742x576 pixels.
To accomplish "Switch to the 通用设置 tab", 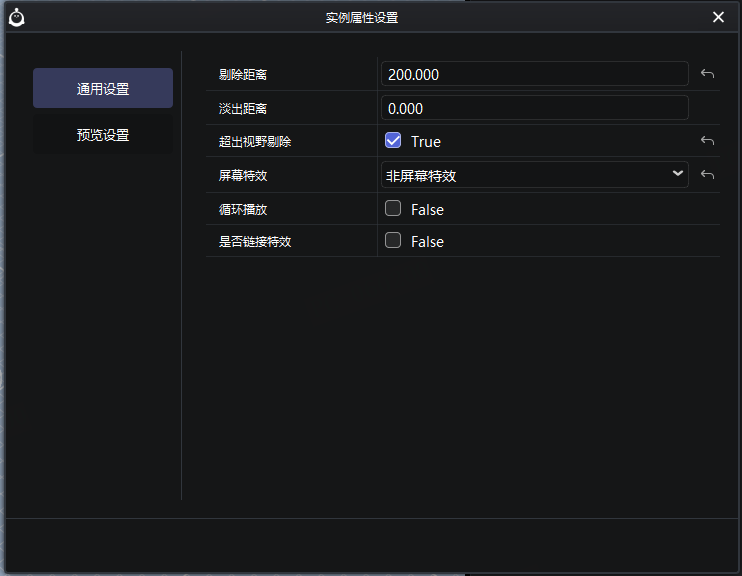I will tap(103, 89).
